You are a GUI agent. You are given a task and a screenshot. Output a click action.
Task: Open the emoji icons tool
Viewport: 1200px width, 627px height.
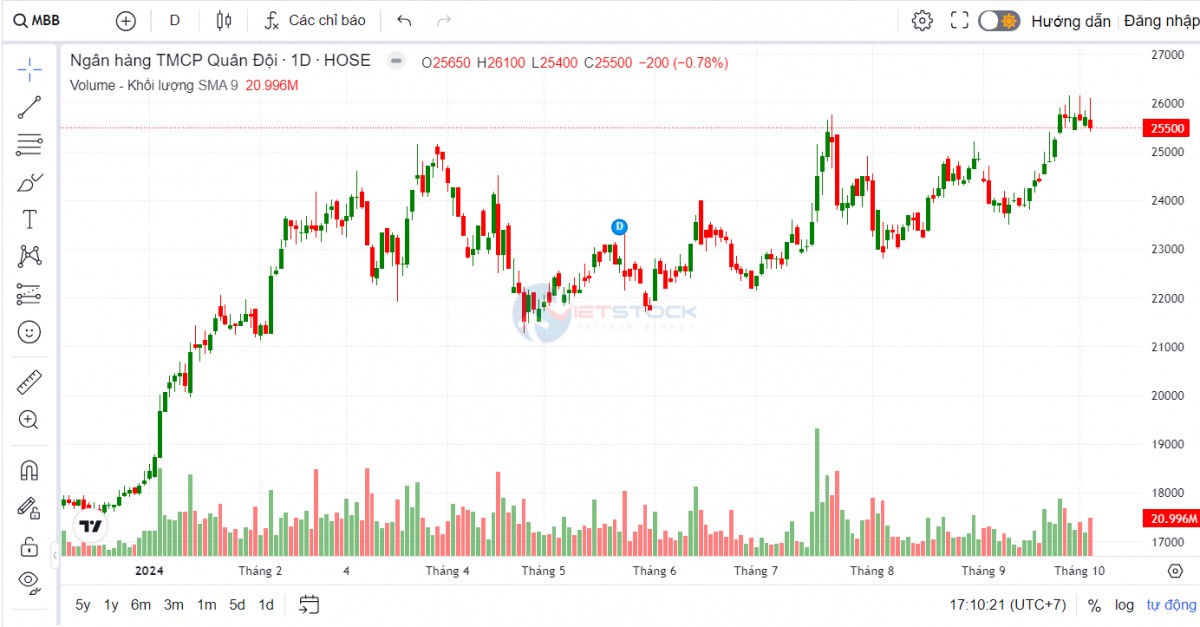pos(30,332)
